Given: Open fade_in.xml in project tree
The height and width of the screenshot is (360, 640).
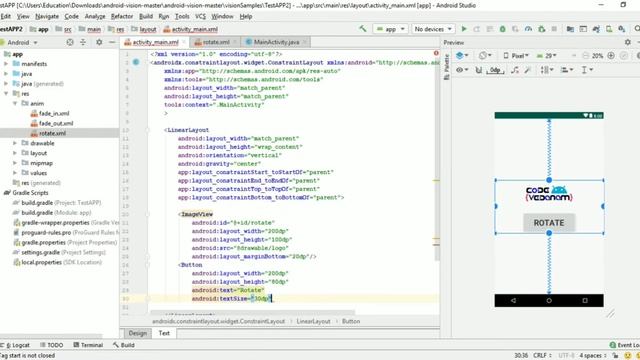Looking at the screenshot, I should point(50,113).
